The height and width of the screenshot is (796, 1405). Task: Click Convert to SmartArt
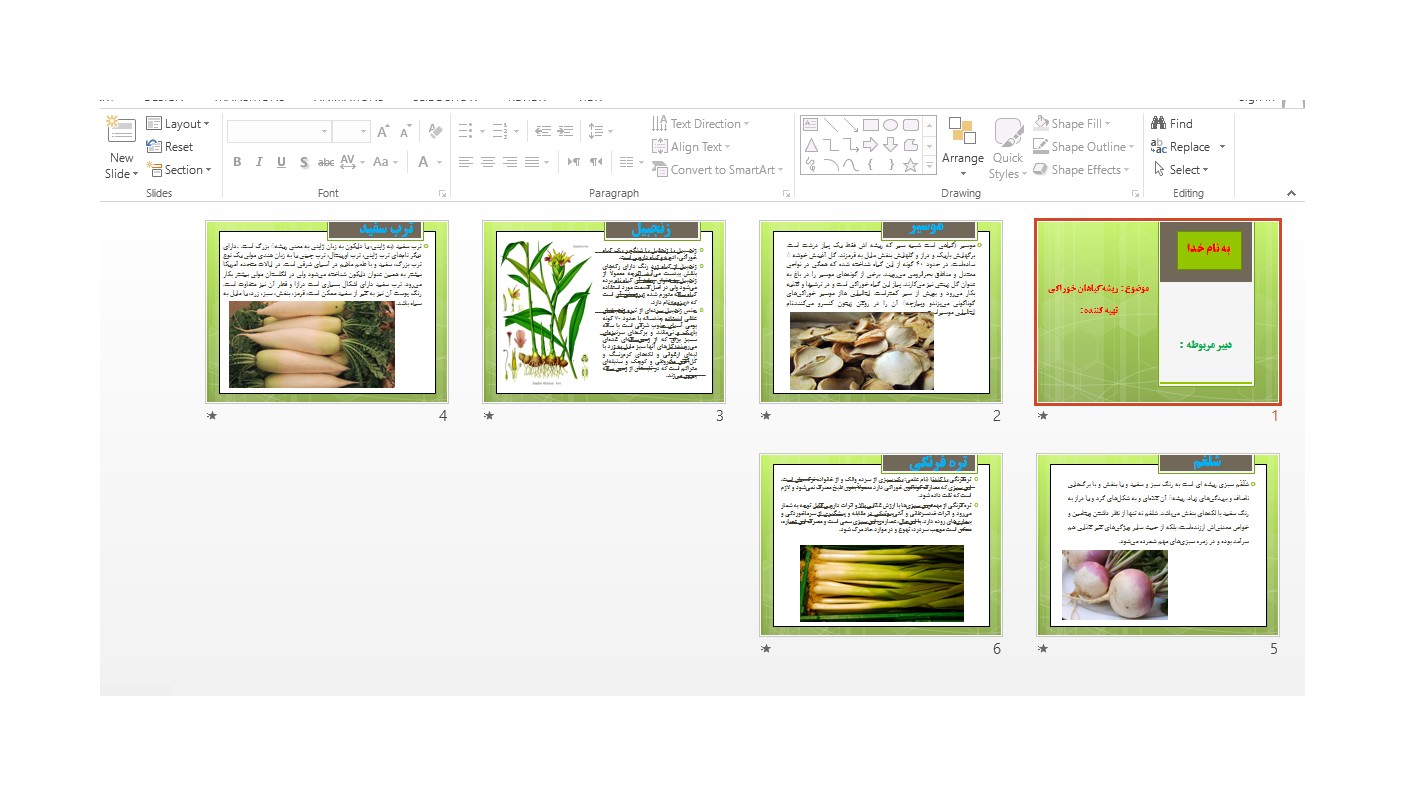pos(718,170)
